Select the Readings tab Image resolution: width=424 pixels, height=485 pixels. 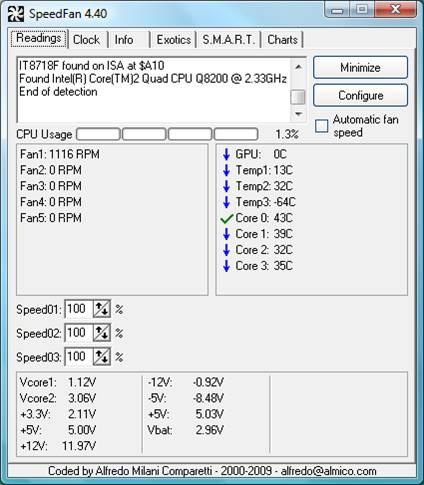point(39,39)
